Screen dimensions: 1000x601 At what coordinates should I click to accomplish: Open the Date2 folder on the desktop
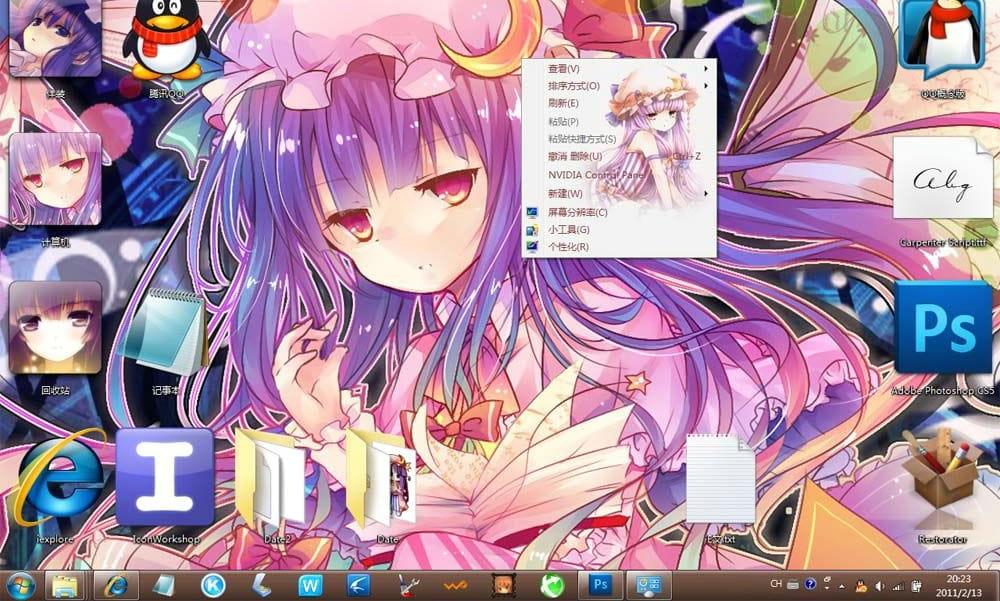[x=273, y=480]
